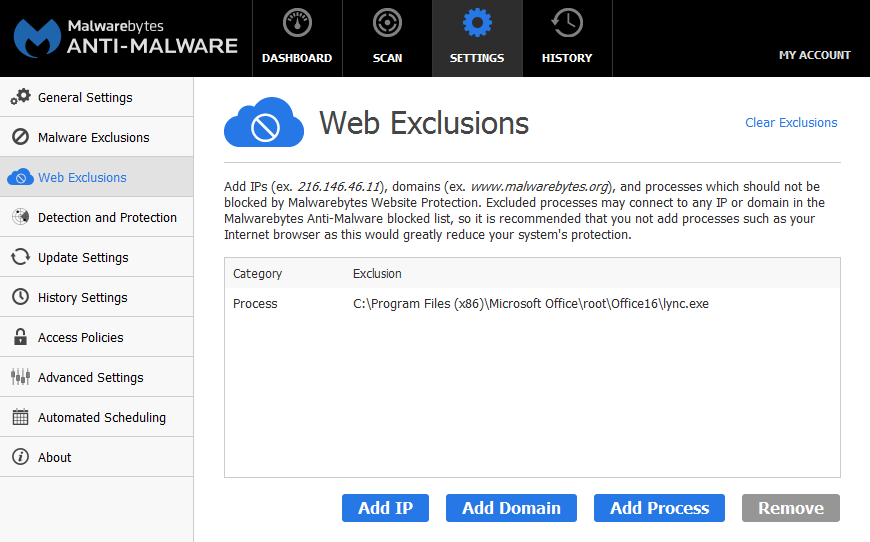Open the Dashboard gauge icon
870x542 pixels.
pos(297,23)
